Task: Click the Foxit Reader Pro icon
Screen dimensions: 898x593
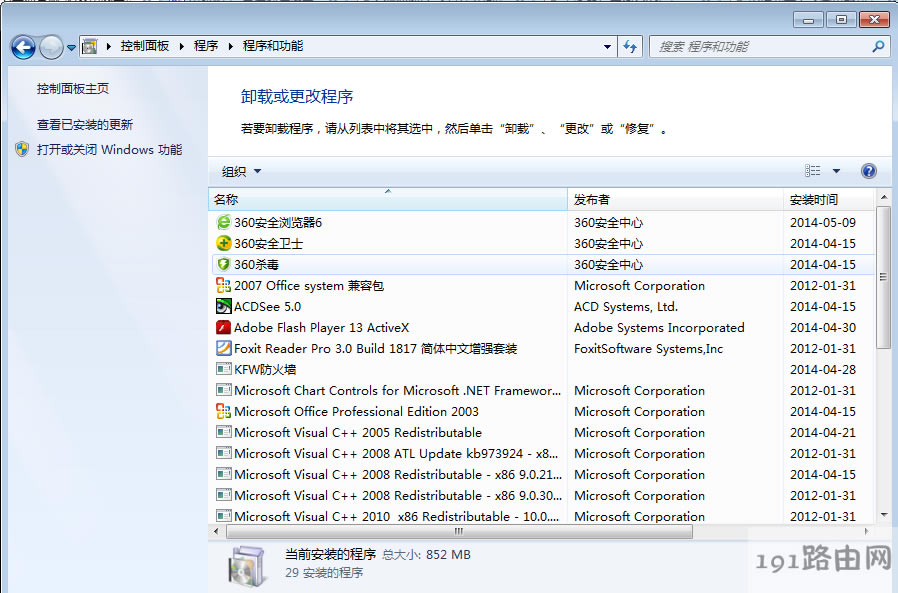Action: point(224,348)
